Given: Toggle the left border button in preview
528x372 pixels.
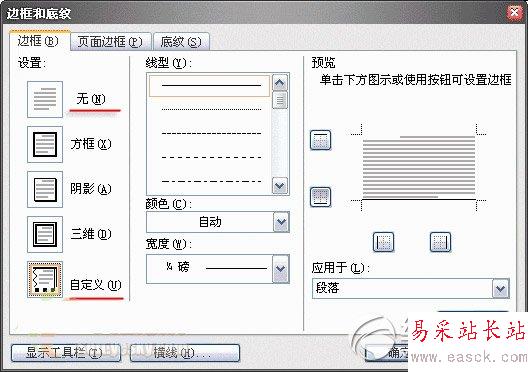Looking at the screenshot, I should coord(384,242).
